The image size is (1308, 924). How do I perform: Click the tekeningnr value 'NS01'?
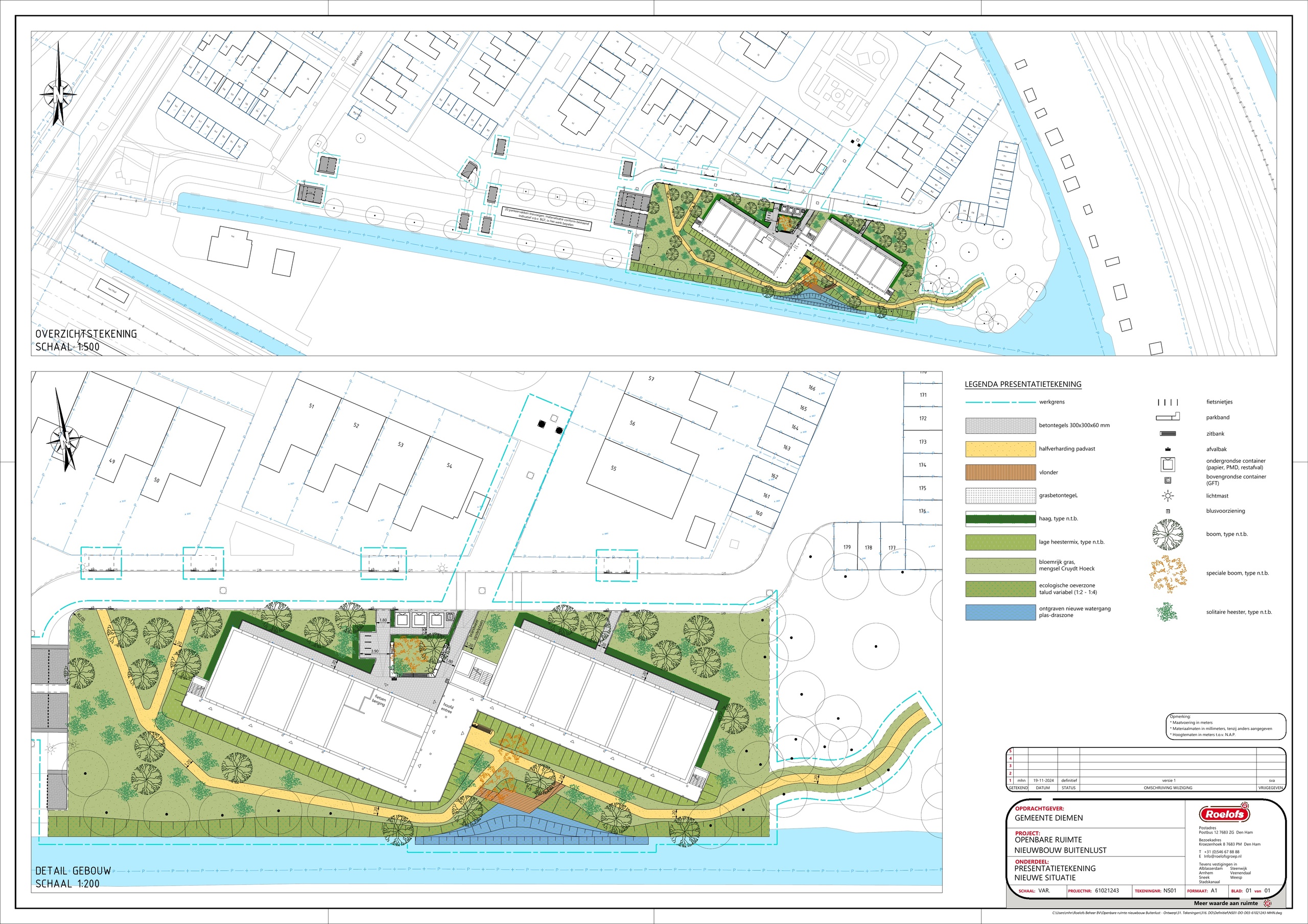pyautogui.click(x=1170, y=890)
